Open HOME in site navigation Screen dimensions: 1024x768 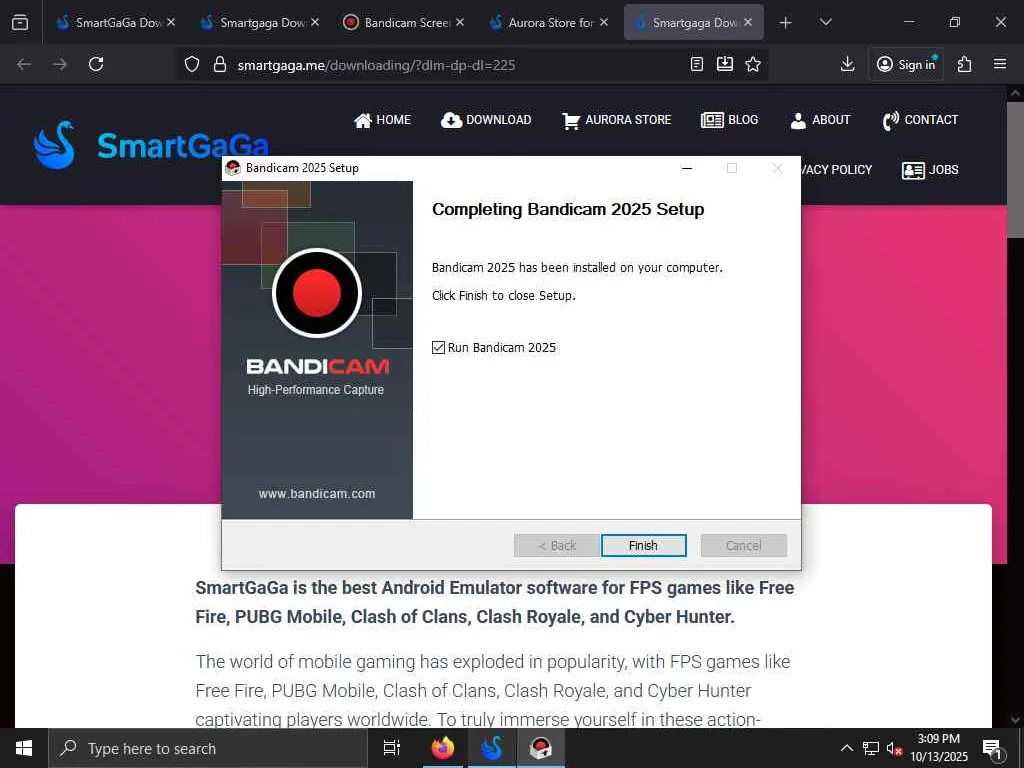[x=383, y=120]
